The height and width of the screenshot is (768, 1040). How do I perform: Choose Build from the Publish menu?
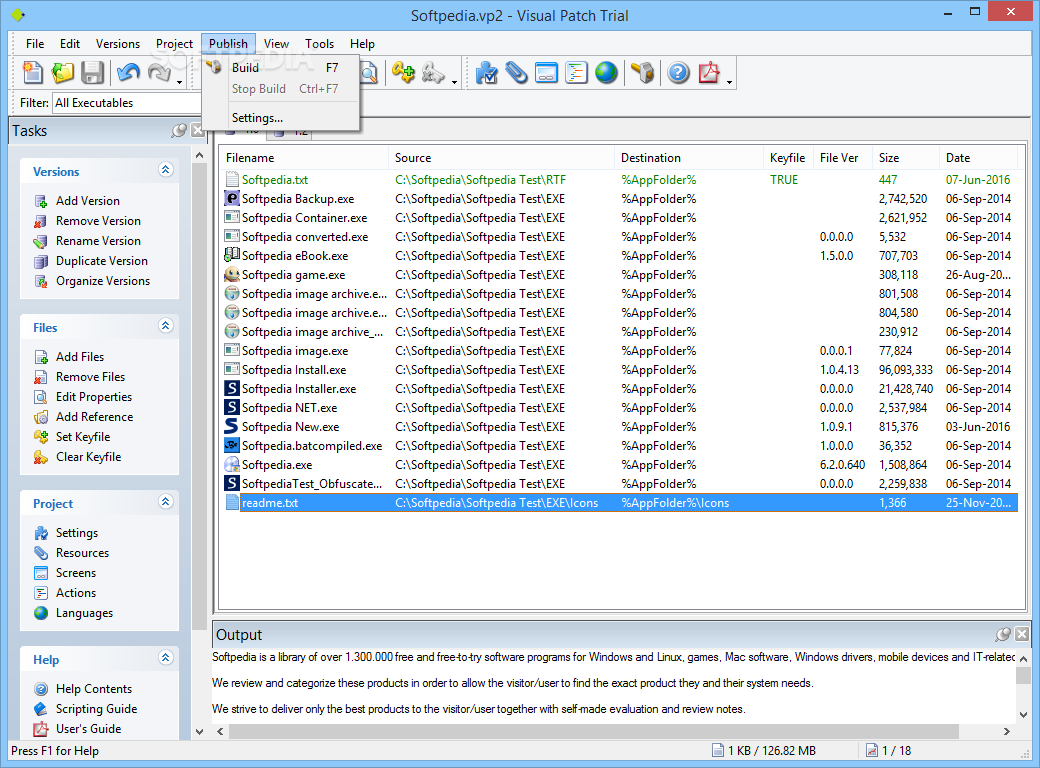(281, 68)
